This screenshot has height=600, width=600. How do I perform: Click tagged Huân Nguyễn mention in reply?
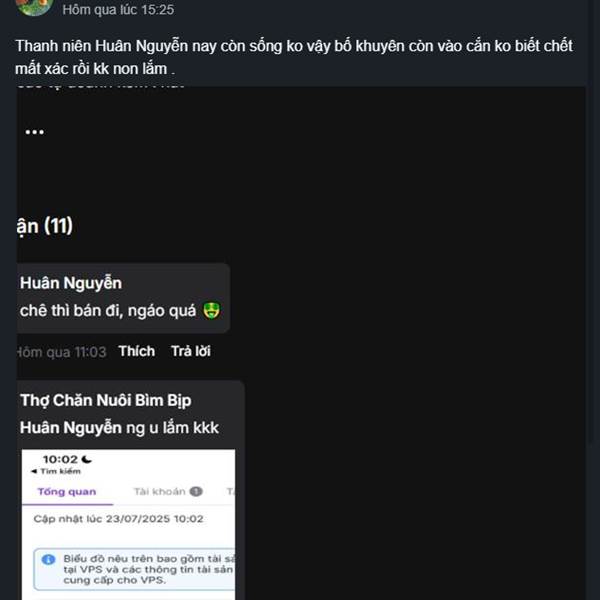click(x=71, y=427)
